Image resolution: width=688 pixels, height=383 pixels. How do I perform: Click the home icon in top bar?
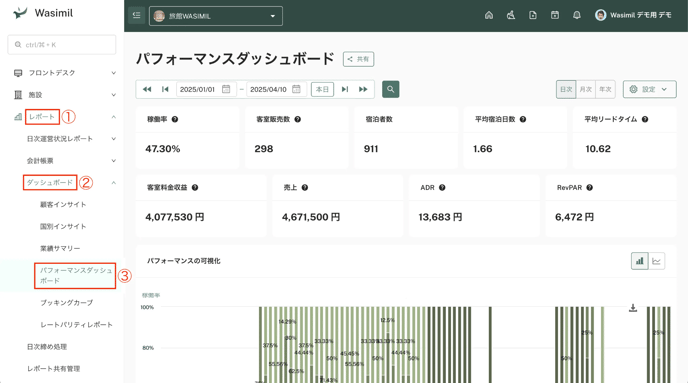489,15
